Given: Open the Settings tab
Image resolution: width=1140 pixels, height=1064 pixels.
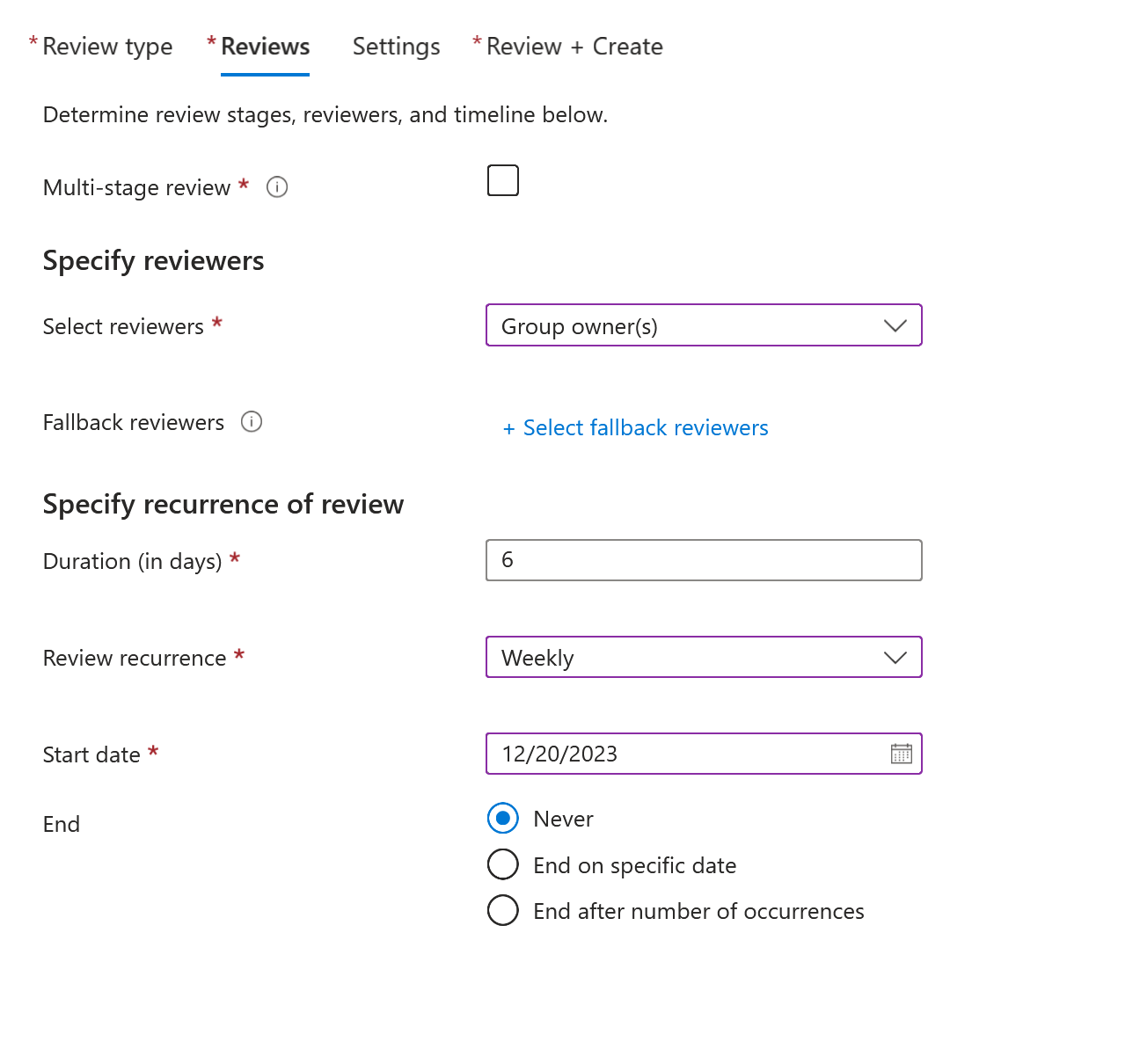Looking at the screenshot, I should (396, 47).
